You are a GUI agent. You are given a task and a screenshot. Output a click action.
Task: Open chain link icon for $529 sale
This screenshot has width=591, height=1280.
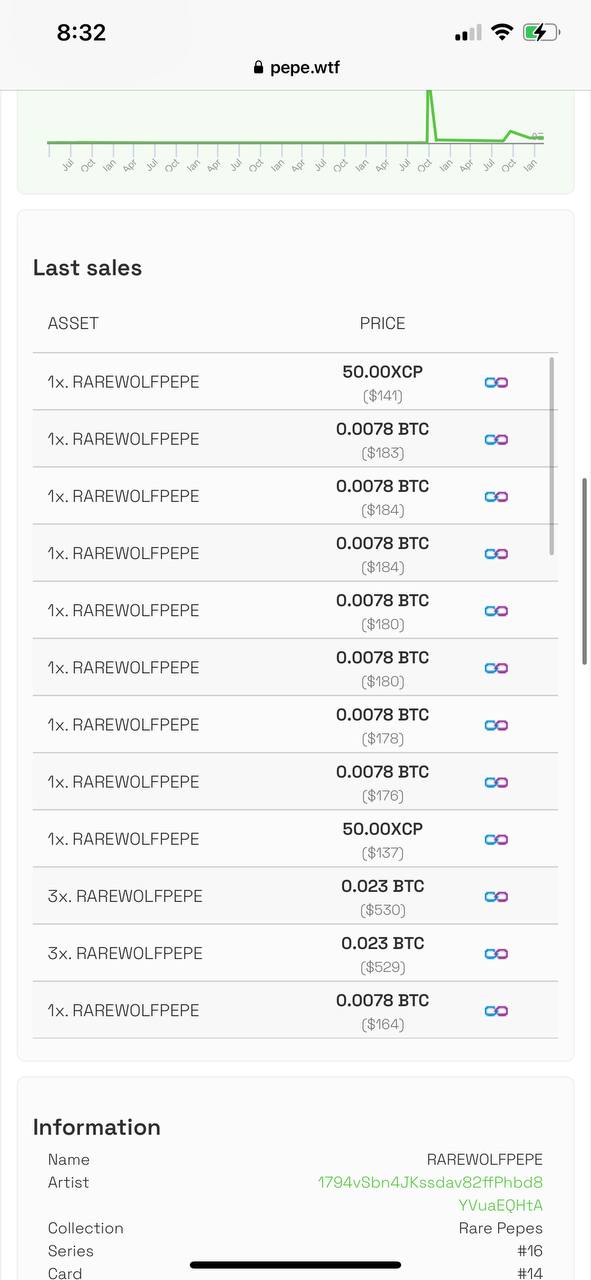tap(496, 953)
